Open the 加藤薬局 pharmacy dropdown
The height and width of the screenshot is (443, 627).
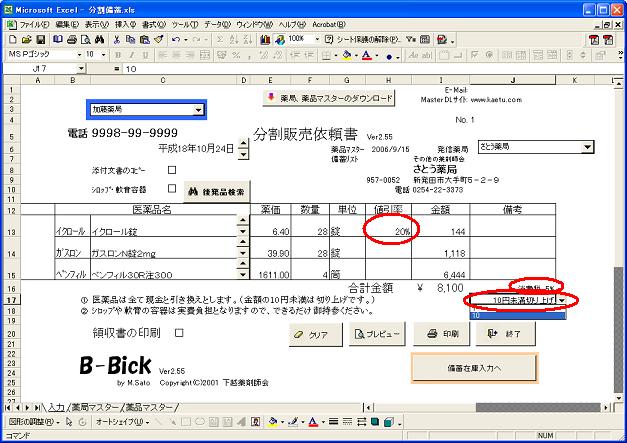coord(198,109)
